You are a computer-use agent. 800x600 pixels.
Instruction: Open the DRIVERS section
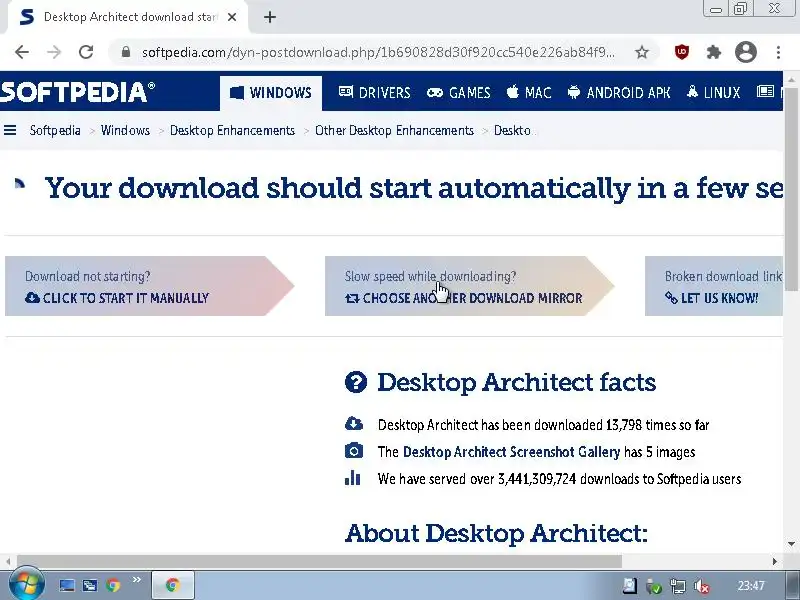(374, 92)
